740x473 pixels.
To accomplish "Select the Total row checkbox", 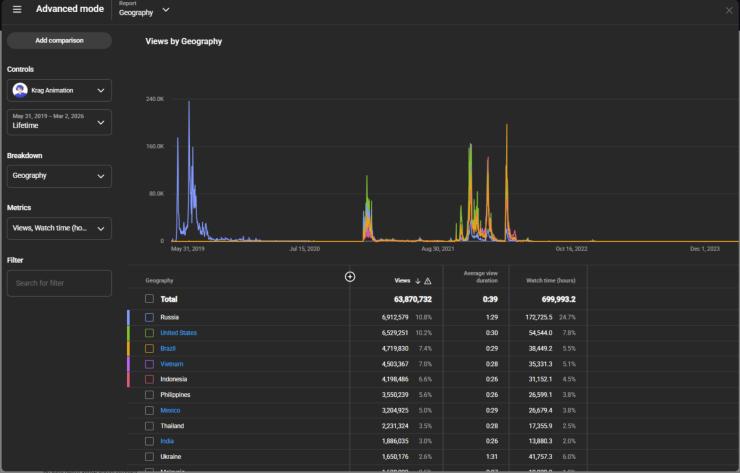I will tap(149, 299).
